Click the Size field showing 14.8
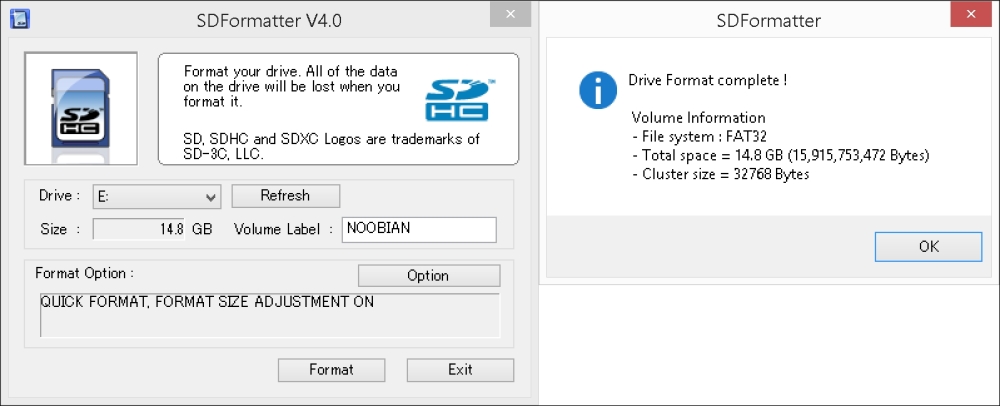 tap(139, 229)
